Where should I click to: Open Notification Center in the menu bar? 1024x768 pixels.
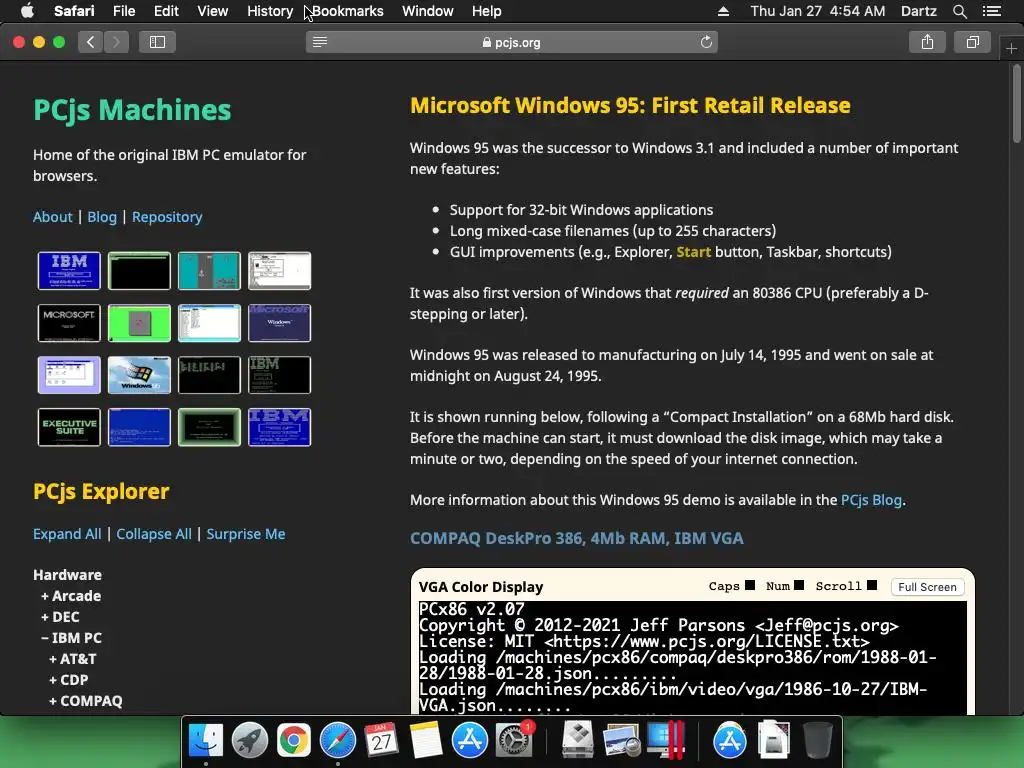[992, 11]
